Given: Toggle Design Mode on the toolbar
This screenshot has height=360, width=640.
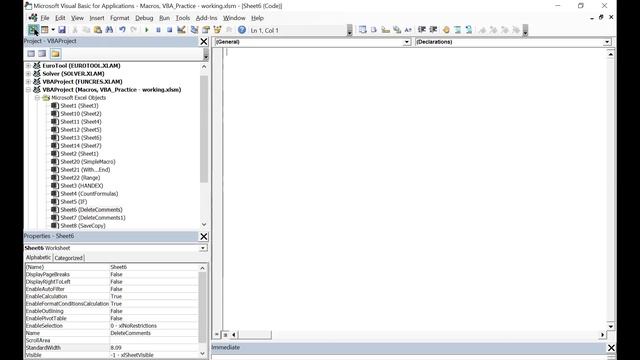Looking at the screenshot, I should coord(181,30).
